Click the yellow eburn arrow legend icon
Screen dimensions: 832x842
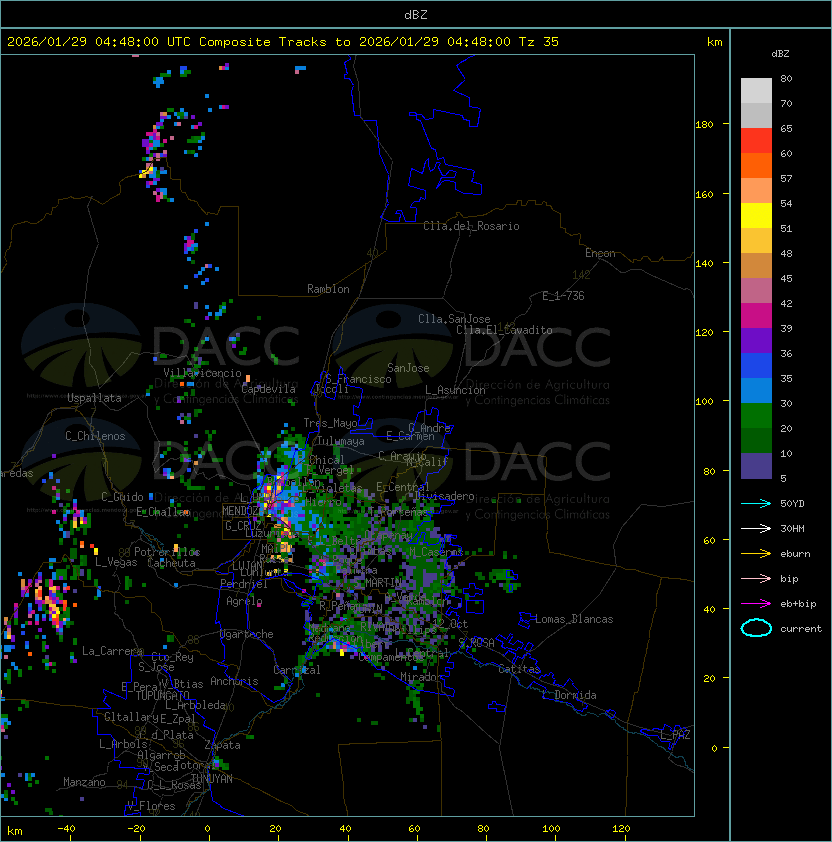pyautogui.click(x=756, y=554)
